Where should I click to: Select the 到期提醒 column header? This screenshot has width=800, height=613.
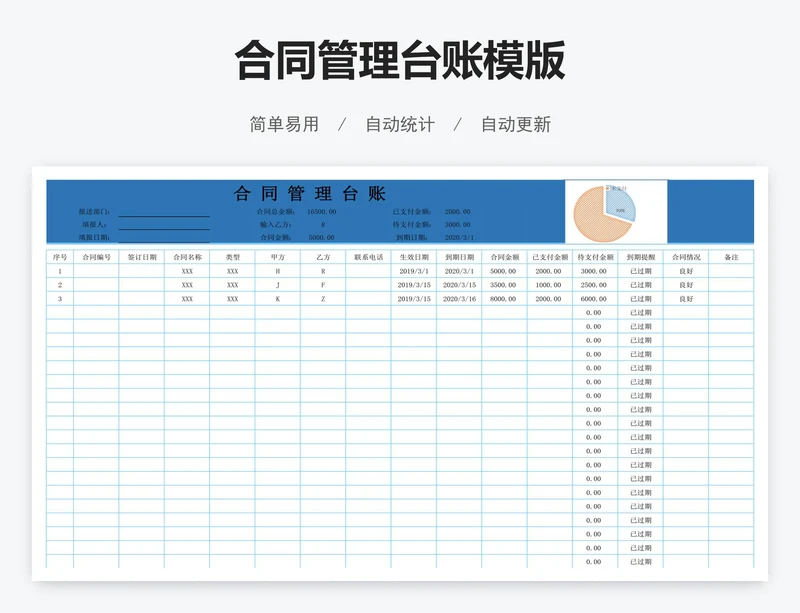coord(641,257)
